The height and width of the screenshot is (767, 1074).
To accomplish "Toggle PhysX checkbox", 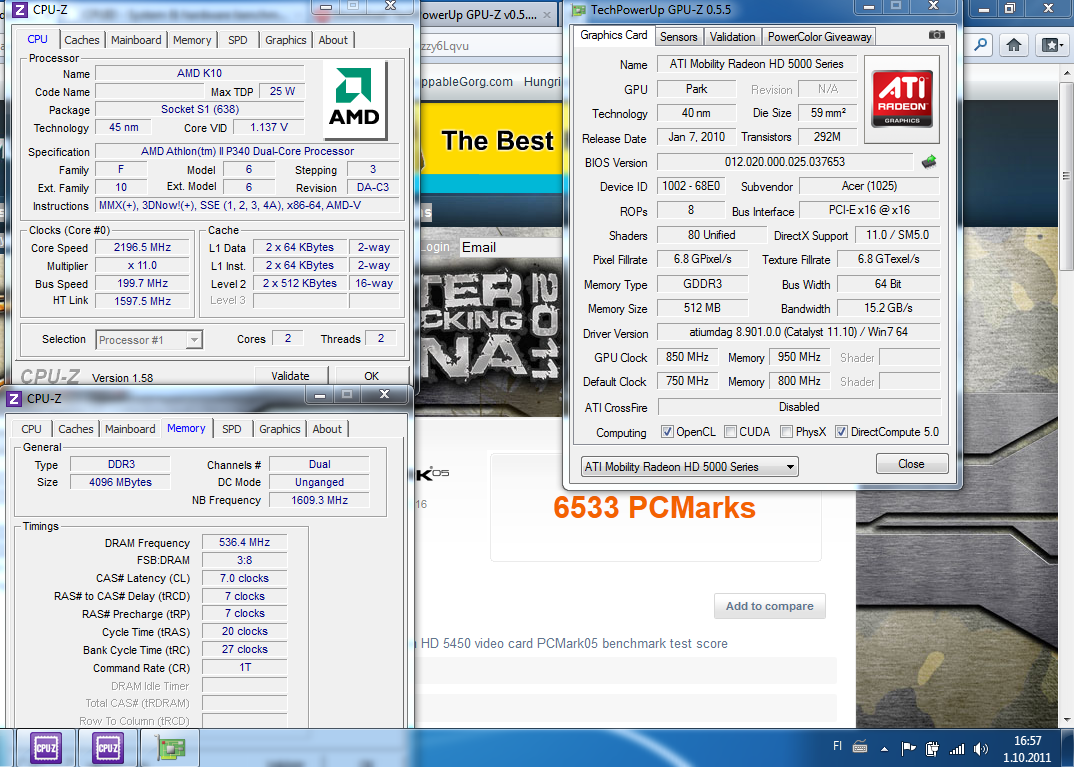I will tap(786, 431).
